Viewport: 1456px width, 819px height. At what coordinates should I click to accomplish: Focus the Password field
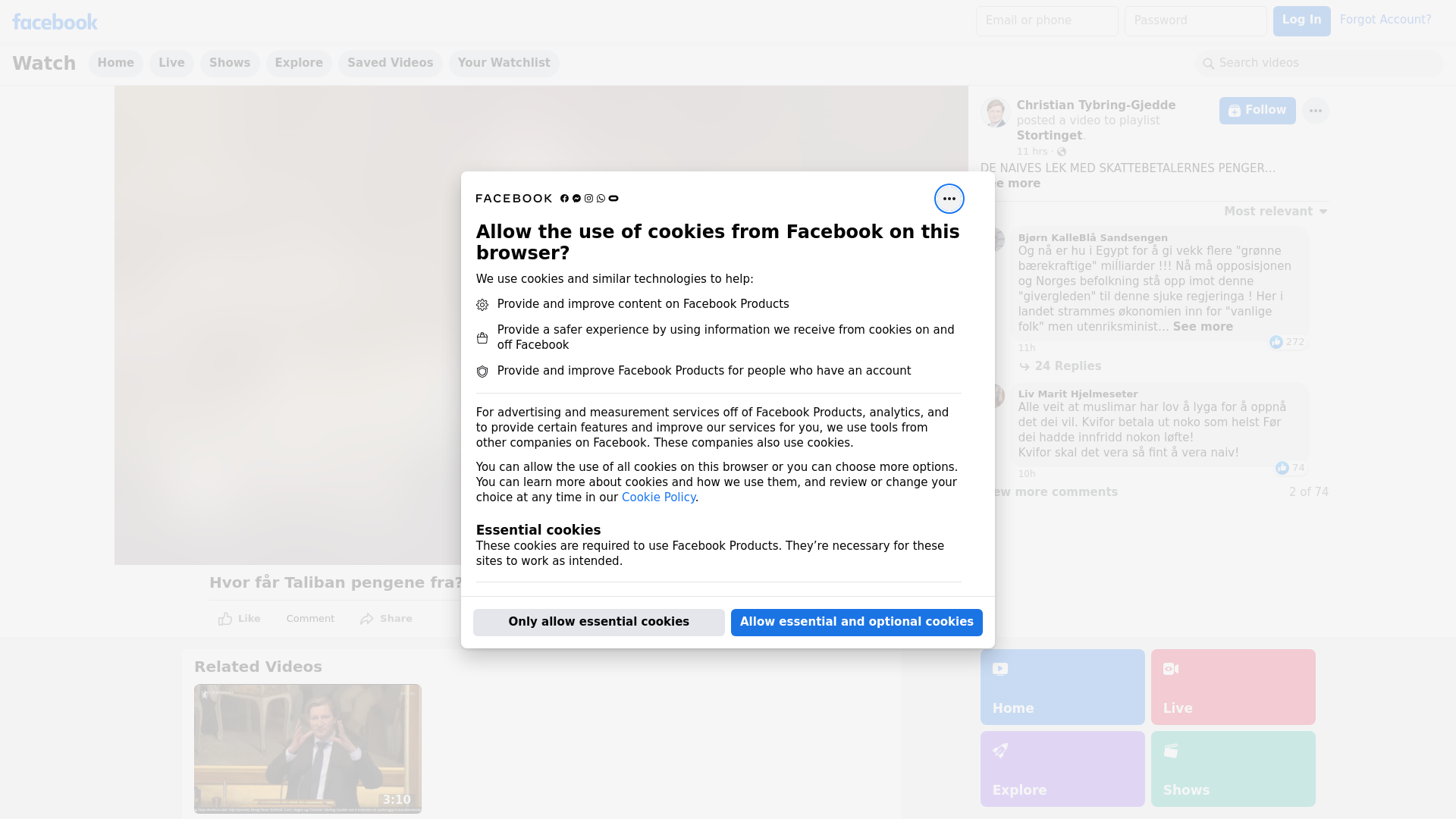1195,21
